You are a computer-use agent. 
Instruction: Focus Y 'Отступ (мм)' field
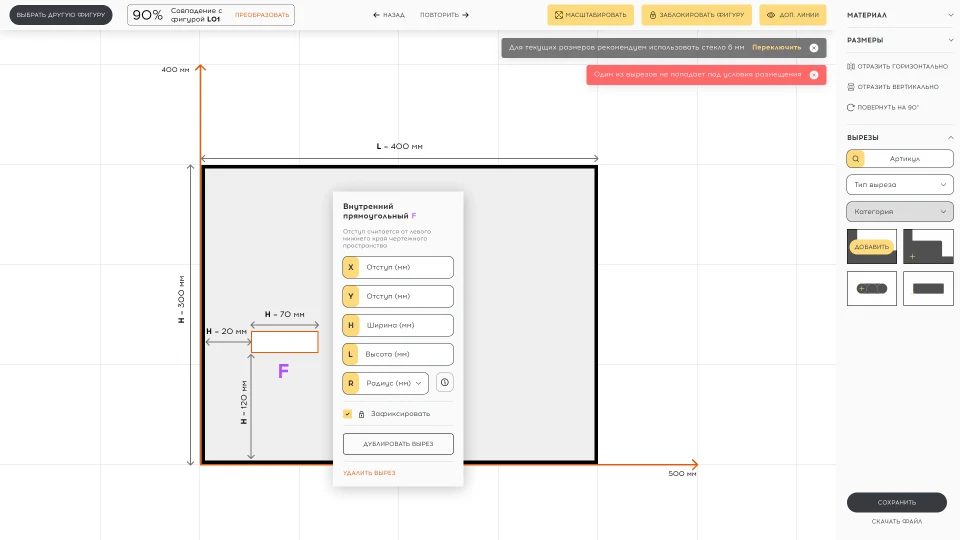[x=398, y=296]
